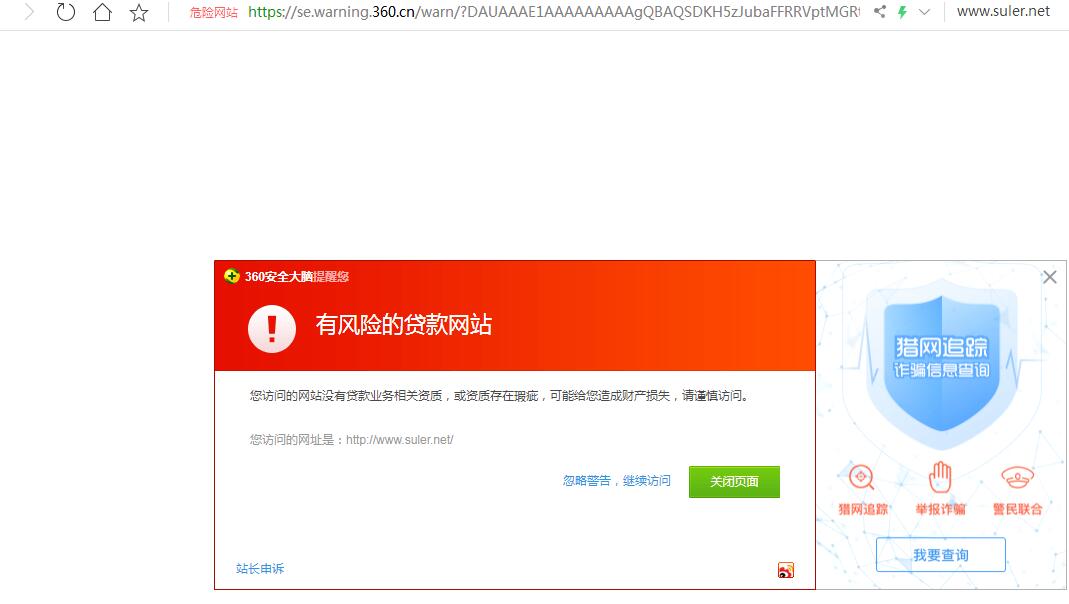Click the browser forward arrow
This screenshot has height=604, width=1069.
[29, 12]
